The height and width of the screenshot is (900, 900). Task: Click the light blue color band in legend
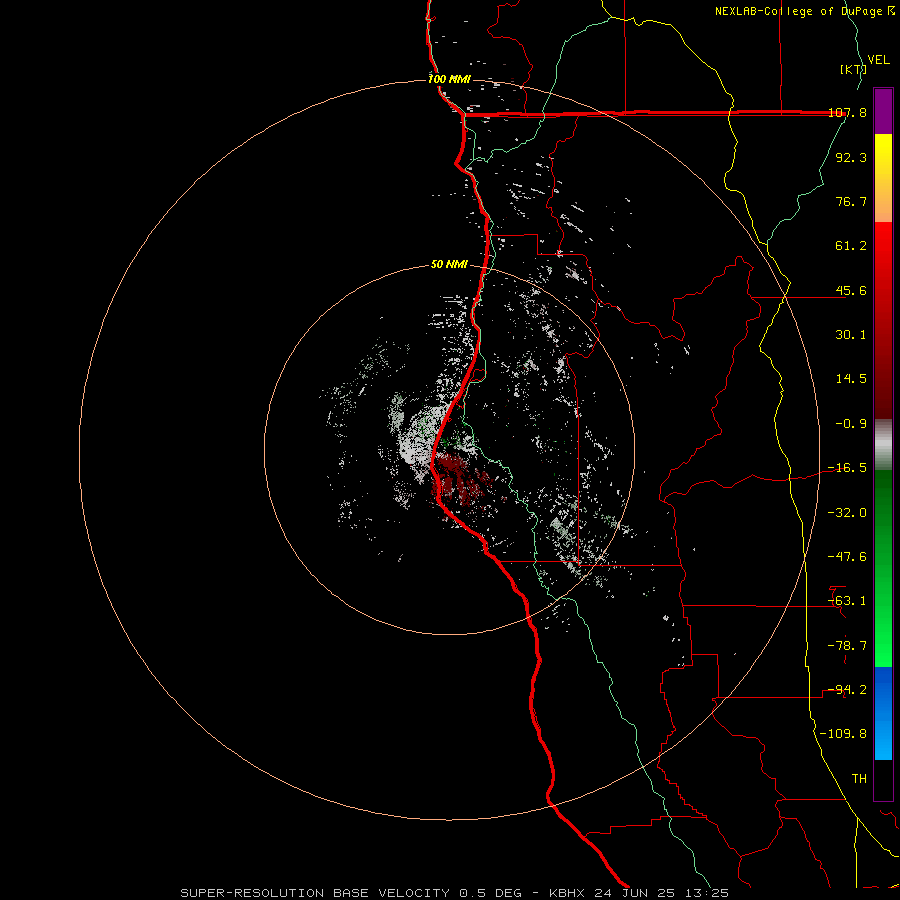pyautogui.click(x=883, y=713)
